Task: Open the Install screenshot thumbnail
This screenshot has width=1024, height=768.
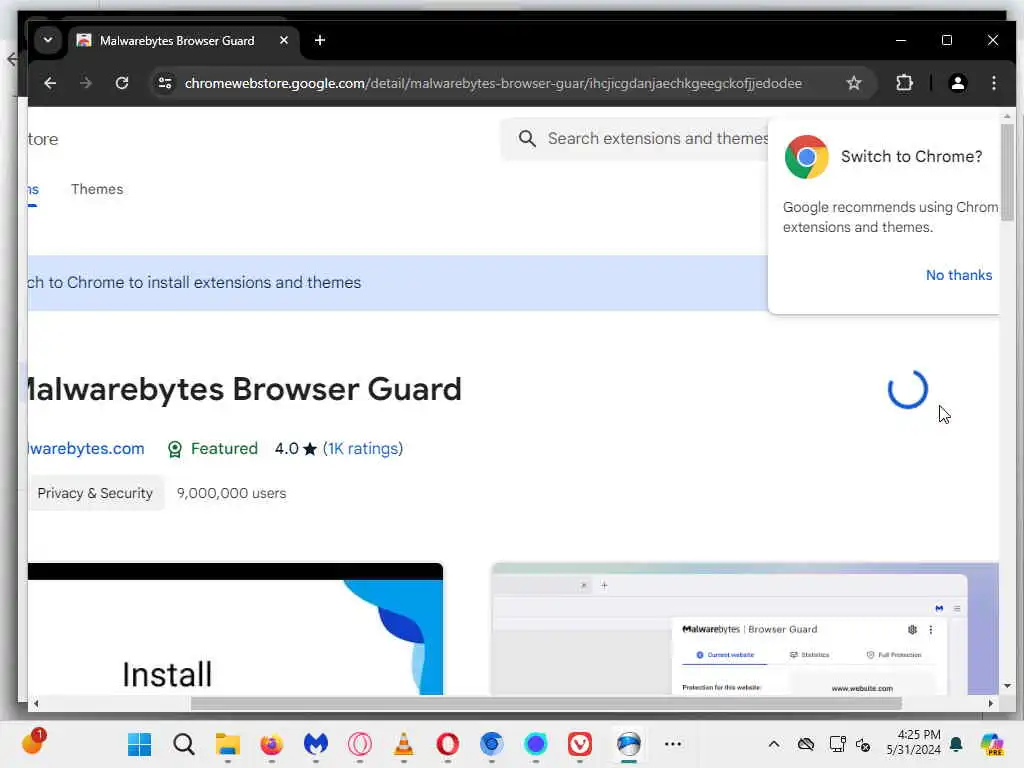Action: pos(235,629)
